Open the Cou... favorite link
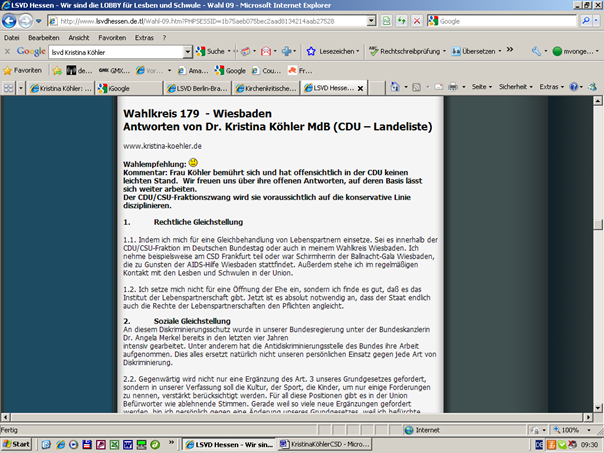The image size is (604, 453). pos(266,70)
